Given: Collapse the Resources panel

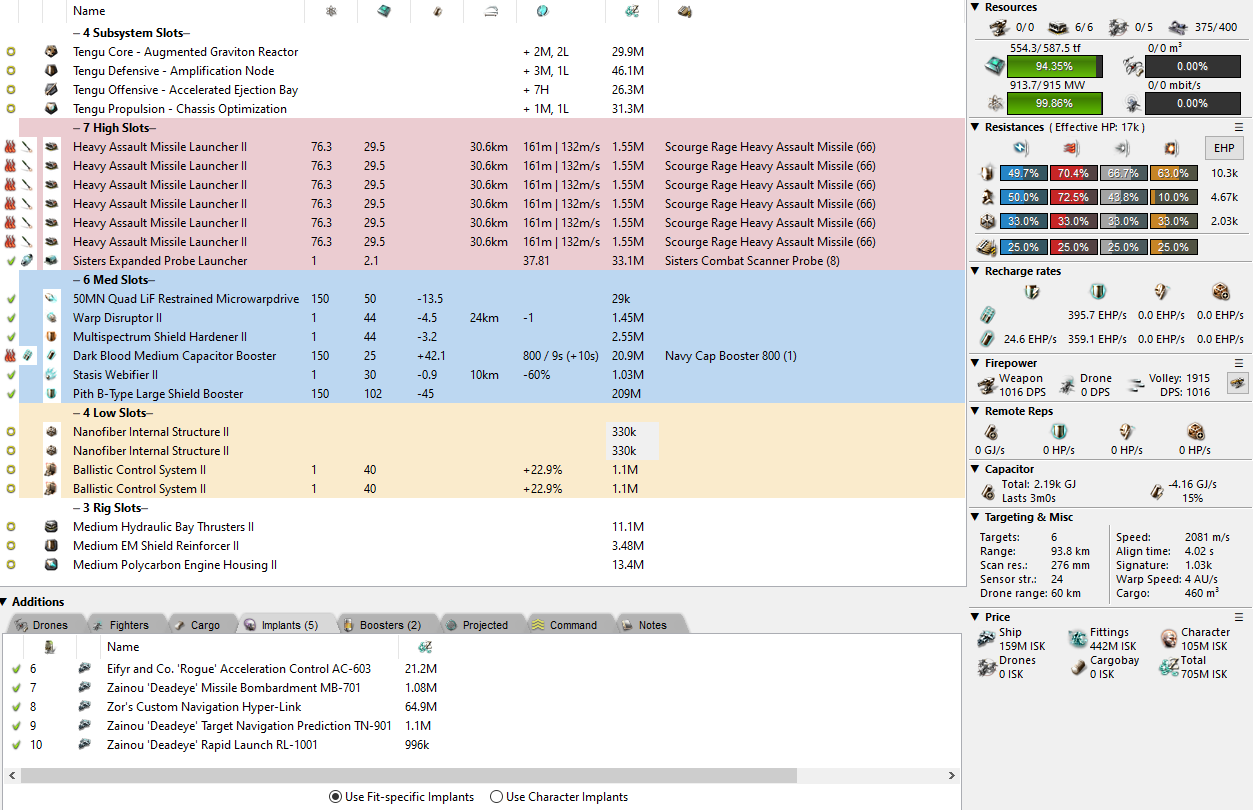Looking at the screenshot, I should click(x=976, y=7).
